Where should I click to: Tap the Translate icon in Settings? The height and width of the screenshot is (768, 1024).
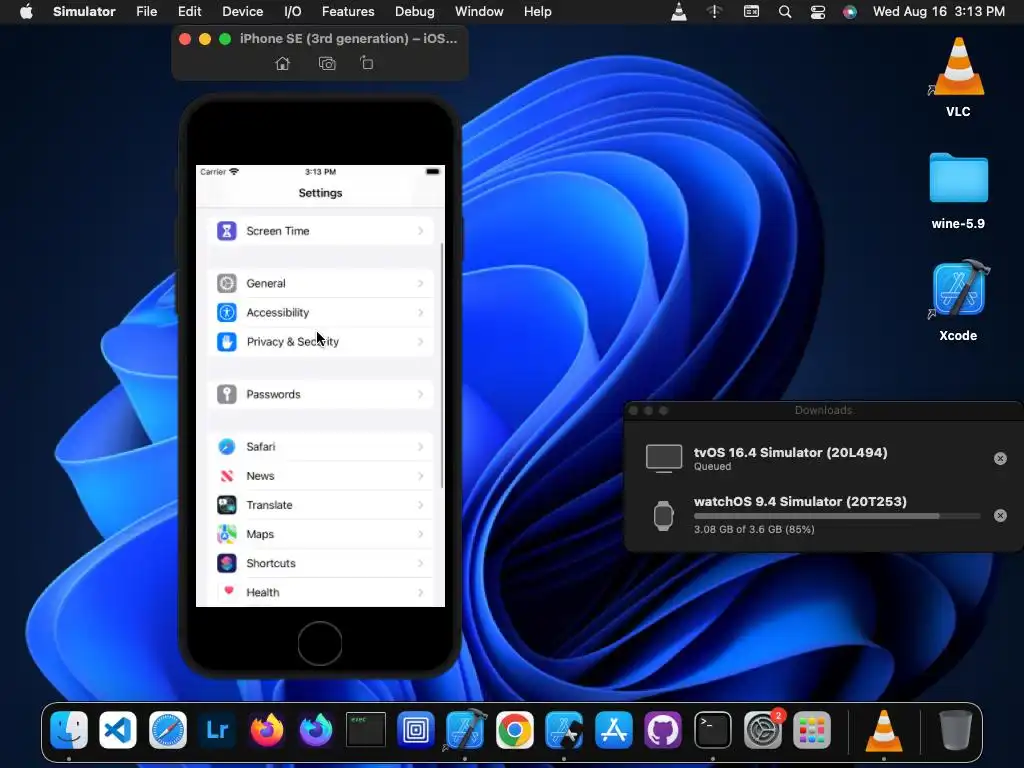(227, 505)
